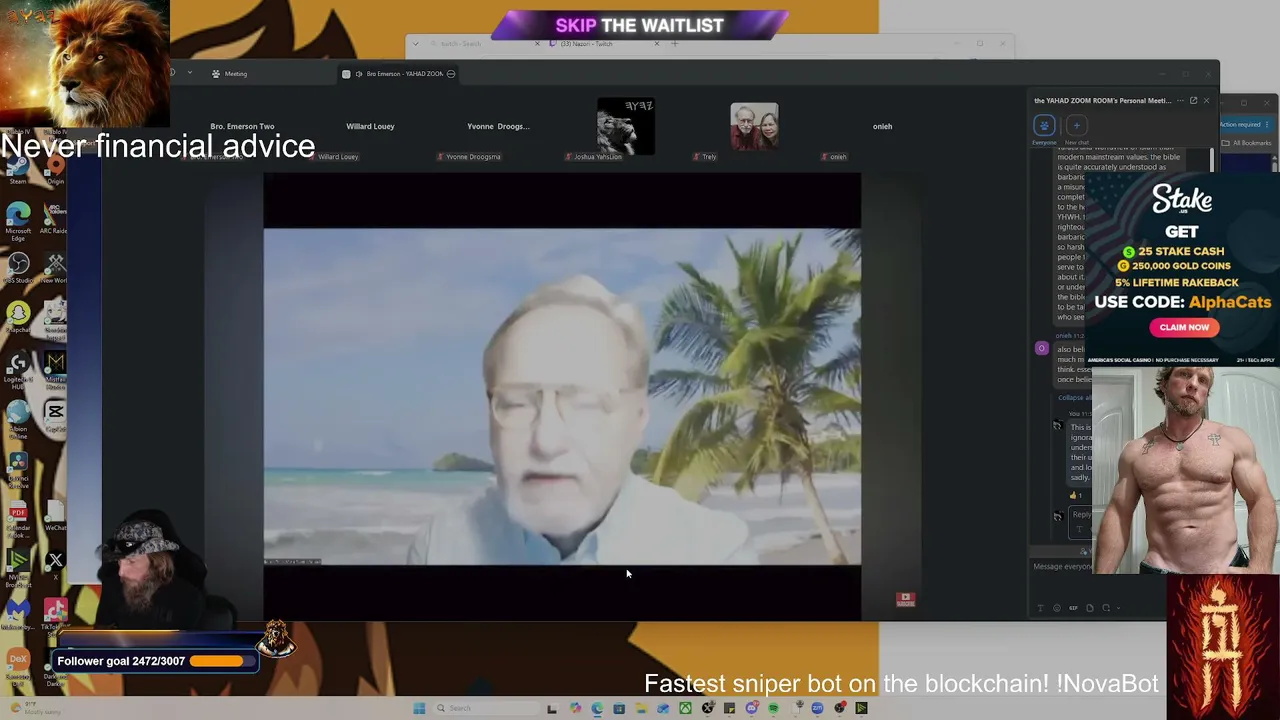This screenshot has width=1280, height=720.
Task: Open Windows Start menu
Action: coord(419,708)
